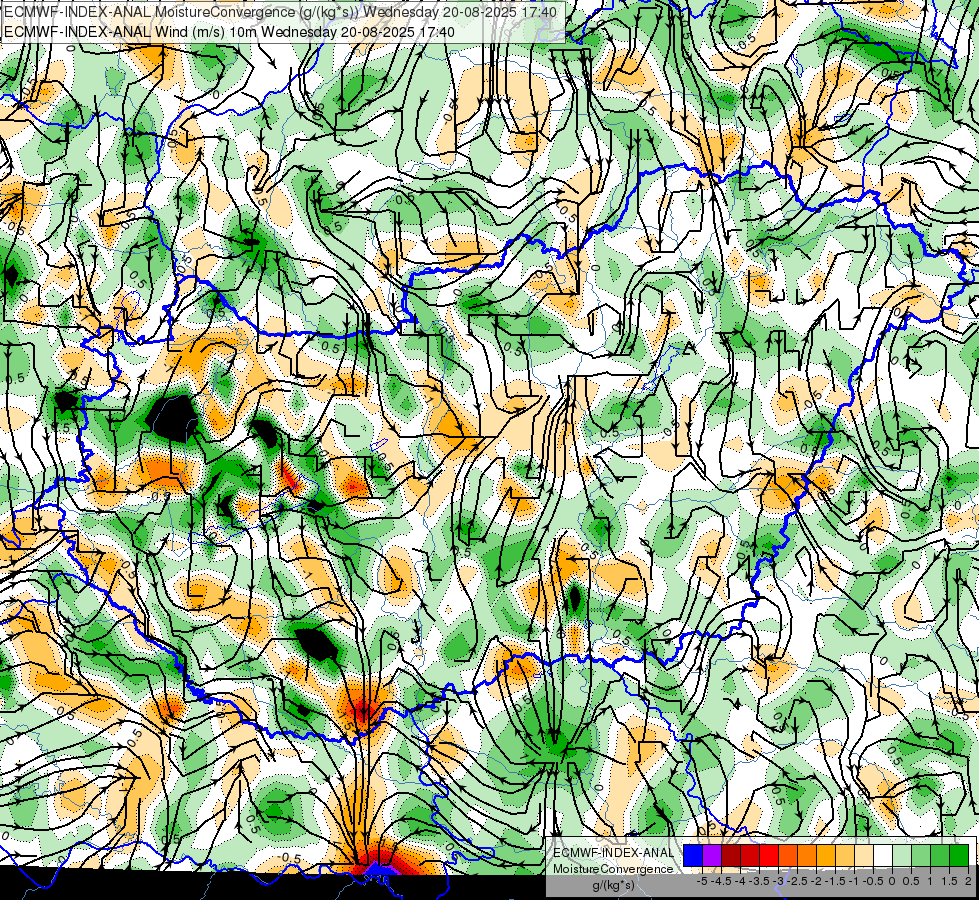The image size is (979, 900).
Task: Click the '-1.5' legend tick label
Action: [x=835, y=881]
